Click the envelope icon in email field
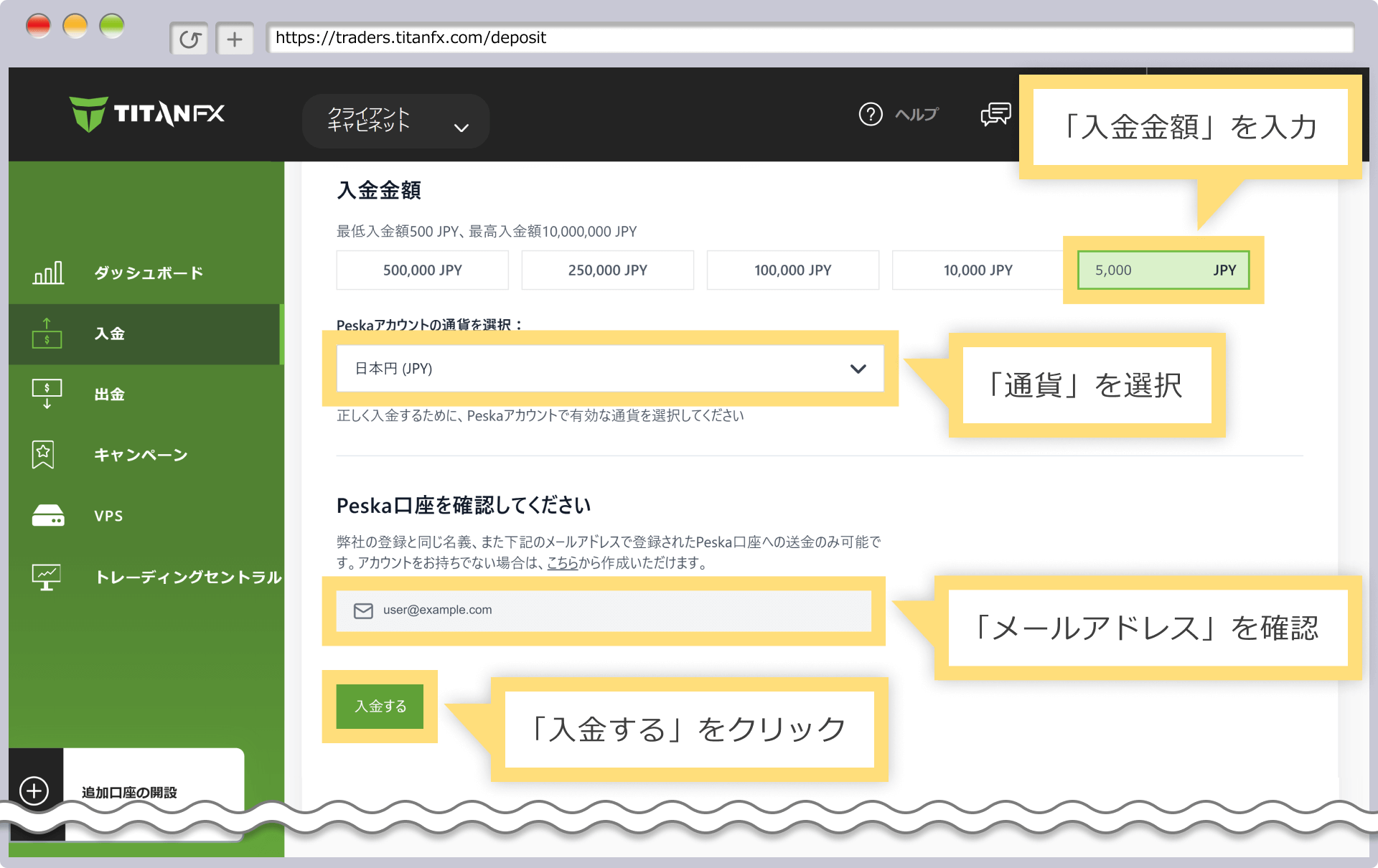The height and width of the screenshot is (868, 1378). [363, 610]
